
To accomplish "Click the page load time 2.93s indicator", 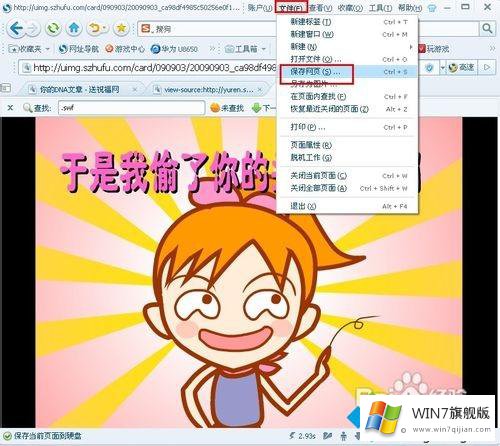I will (x=303, y=436).
